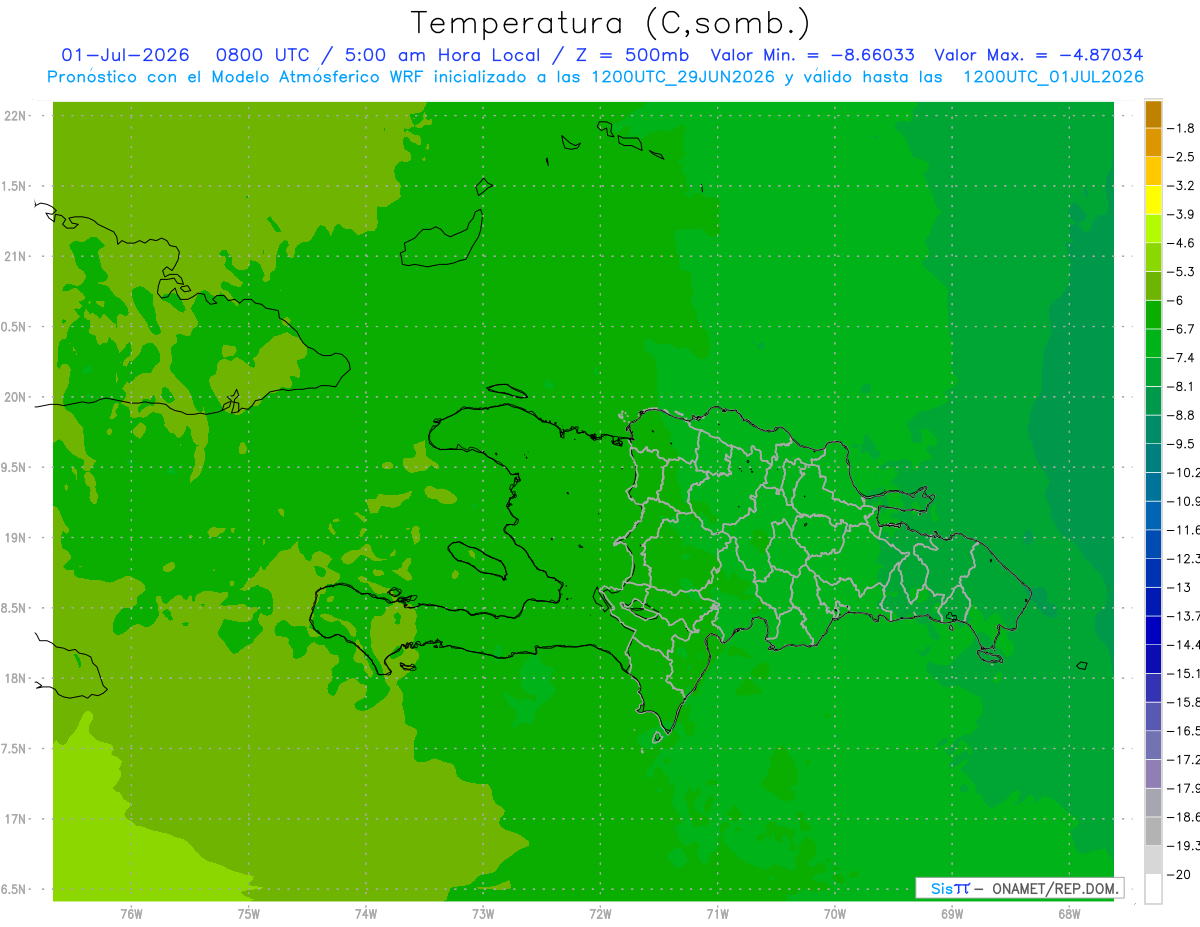This screenshot has height=927, width=1200.
Task: Click the '-6' legend value
Action: 1177,300
